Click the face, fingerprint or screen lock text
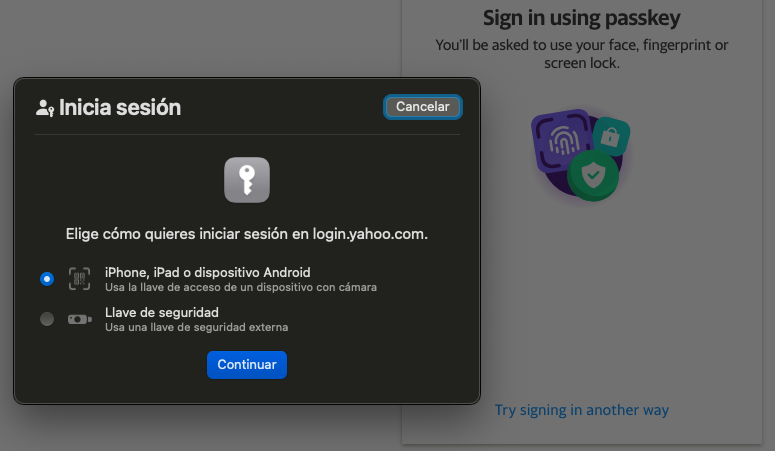 [x=581, y=54]
